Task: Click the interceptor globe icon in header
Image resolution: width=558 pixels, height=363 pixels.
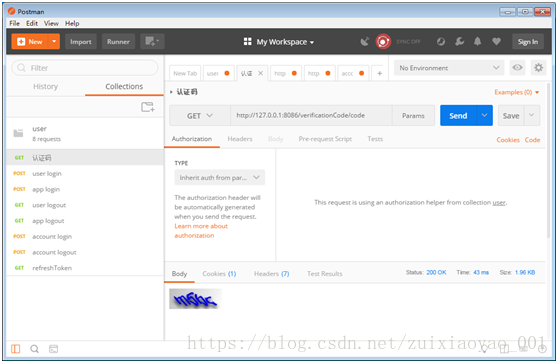Action: pyautogui.click(x=441, y=42)
